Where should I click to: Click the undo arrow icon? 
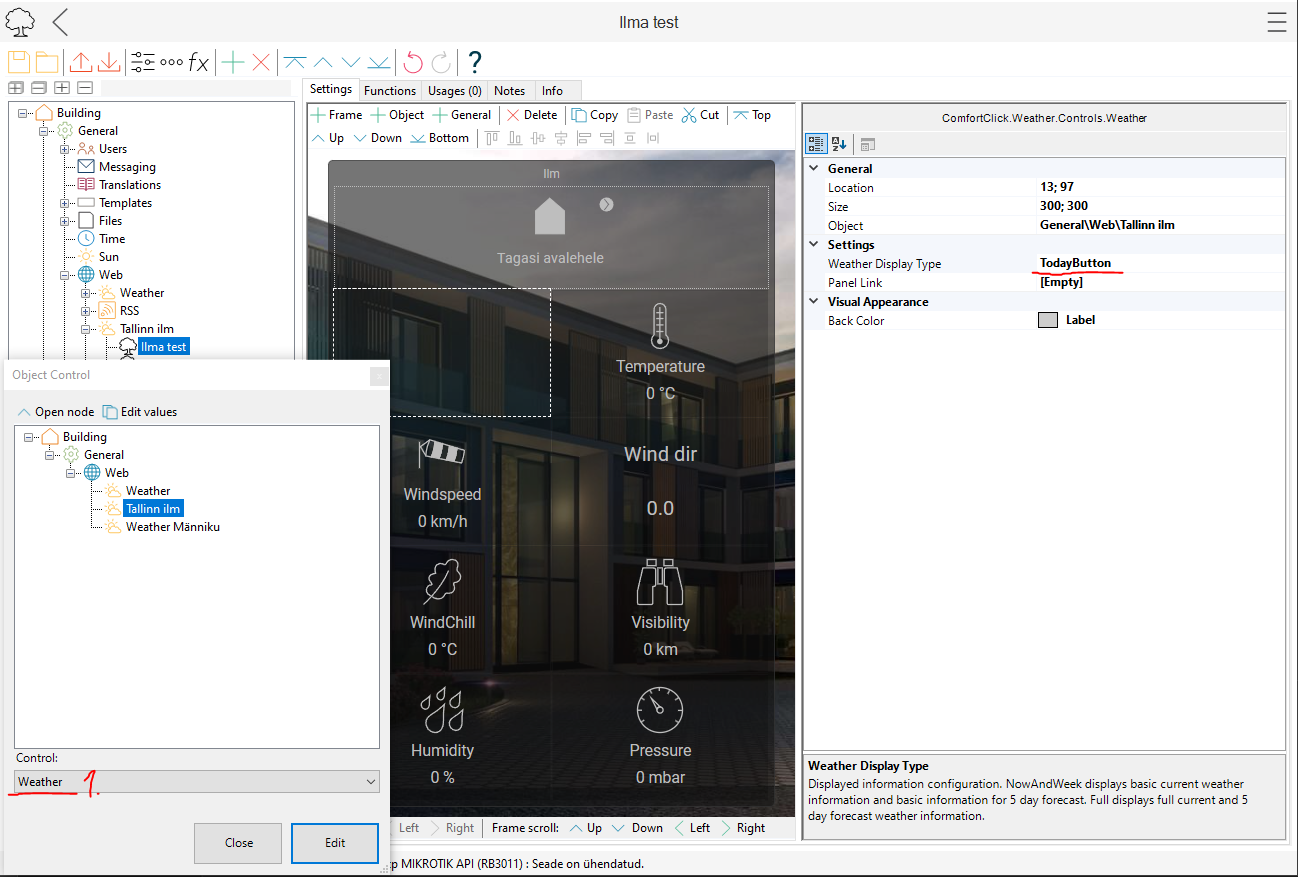tap(413, 62)
